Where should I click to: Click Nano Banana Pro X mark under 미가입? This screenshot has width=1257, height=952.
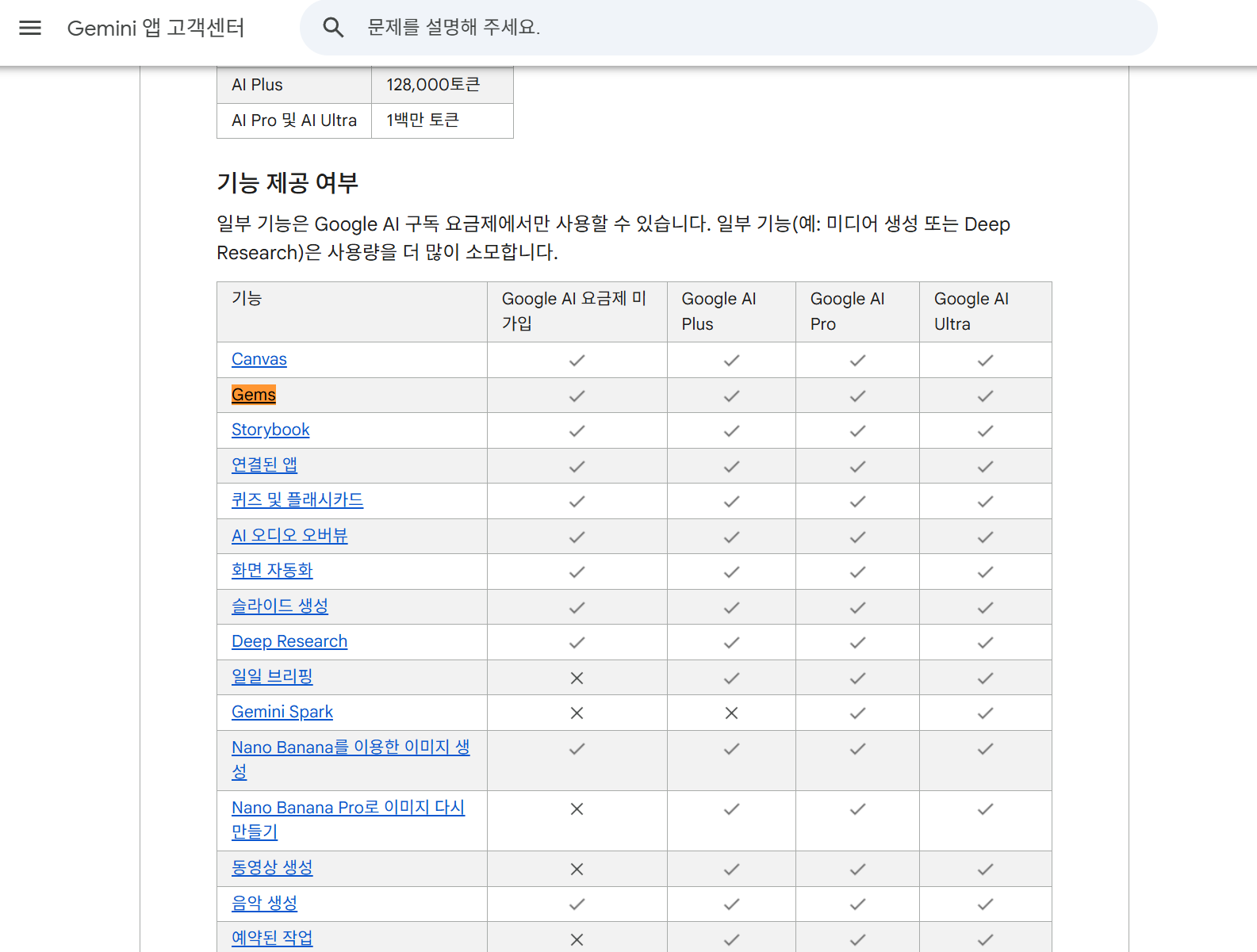pyautogui.click(x=577, y=809)
